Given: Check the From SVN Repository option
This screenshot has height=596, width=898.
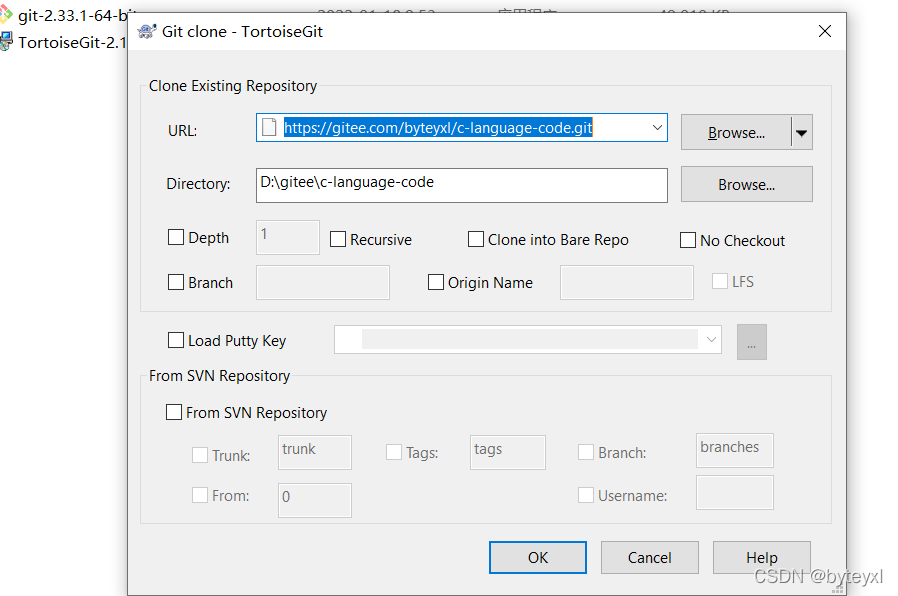Looking at the screenshot, I should 174,412.
